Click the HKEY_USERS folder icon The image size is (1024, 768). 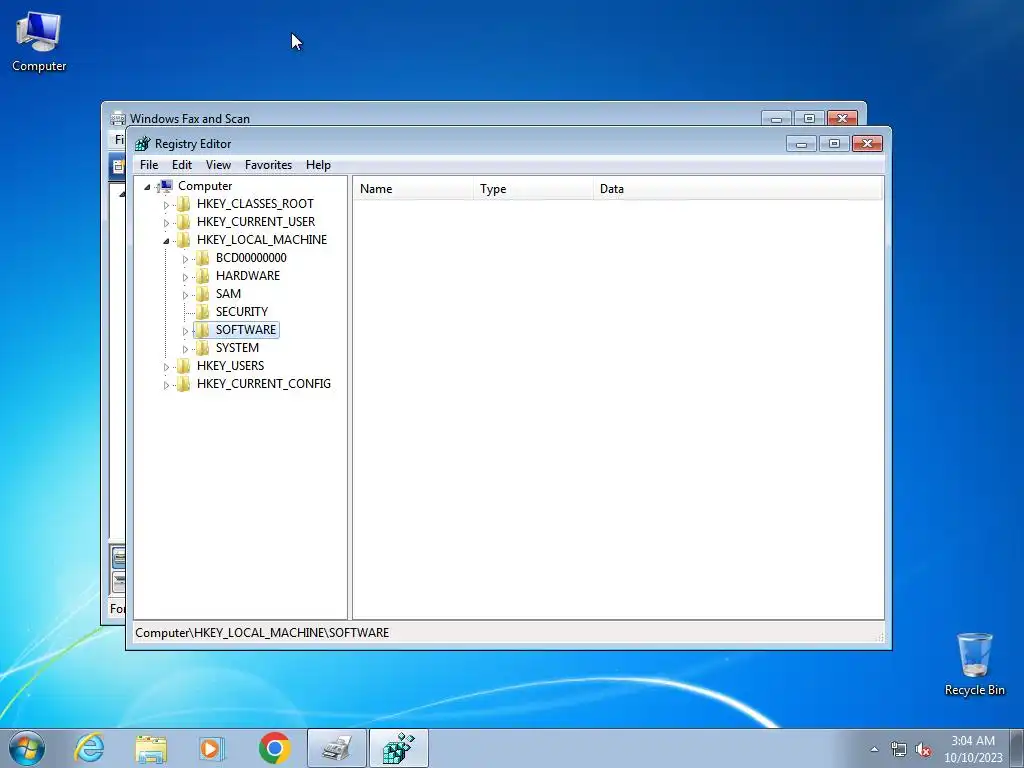click(184, 366)
